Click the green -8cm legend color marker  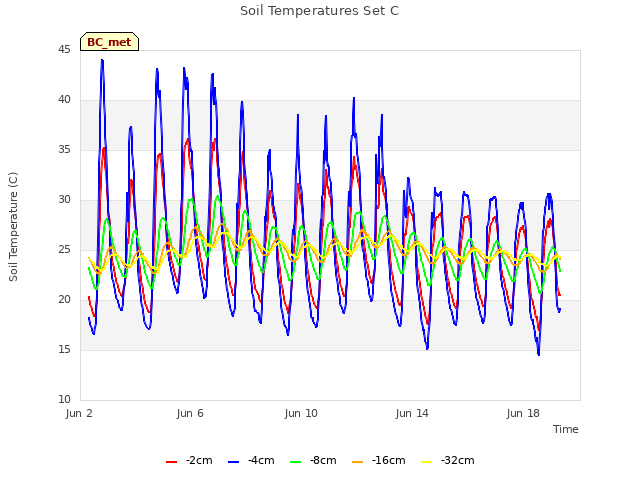(x=296, y=462)
